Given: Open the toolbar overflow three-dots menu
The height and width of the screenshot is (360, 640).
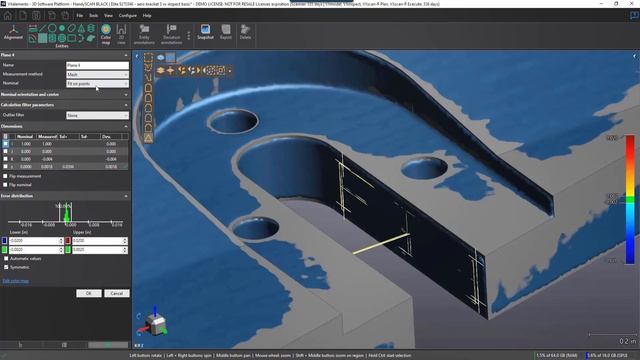Looking at the screenshot, I should coord(189,36).
